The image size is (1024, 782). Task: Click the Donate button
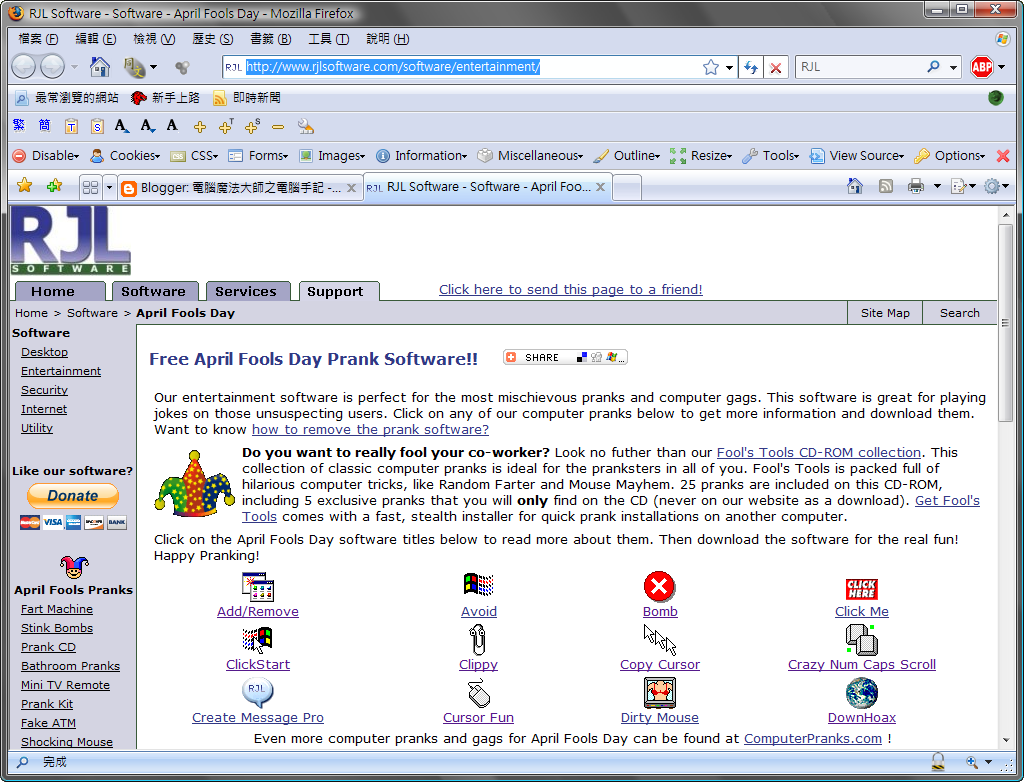(x=73, y=496)
